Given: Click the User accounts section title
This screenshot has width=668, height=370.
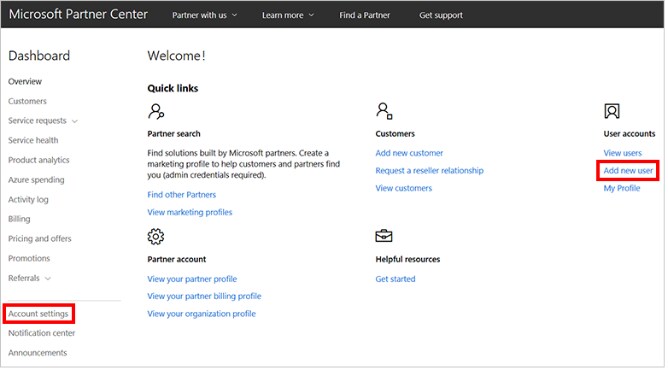Looking at the screenshot, I should coord(629,133).
